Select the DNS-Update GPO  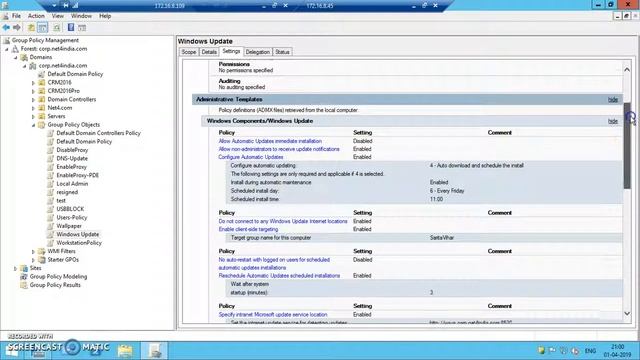click(72, 158)
